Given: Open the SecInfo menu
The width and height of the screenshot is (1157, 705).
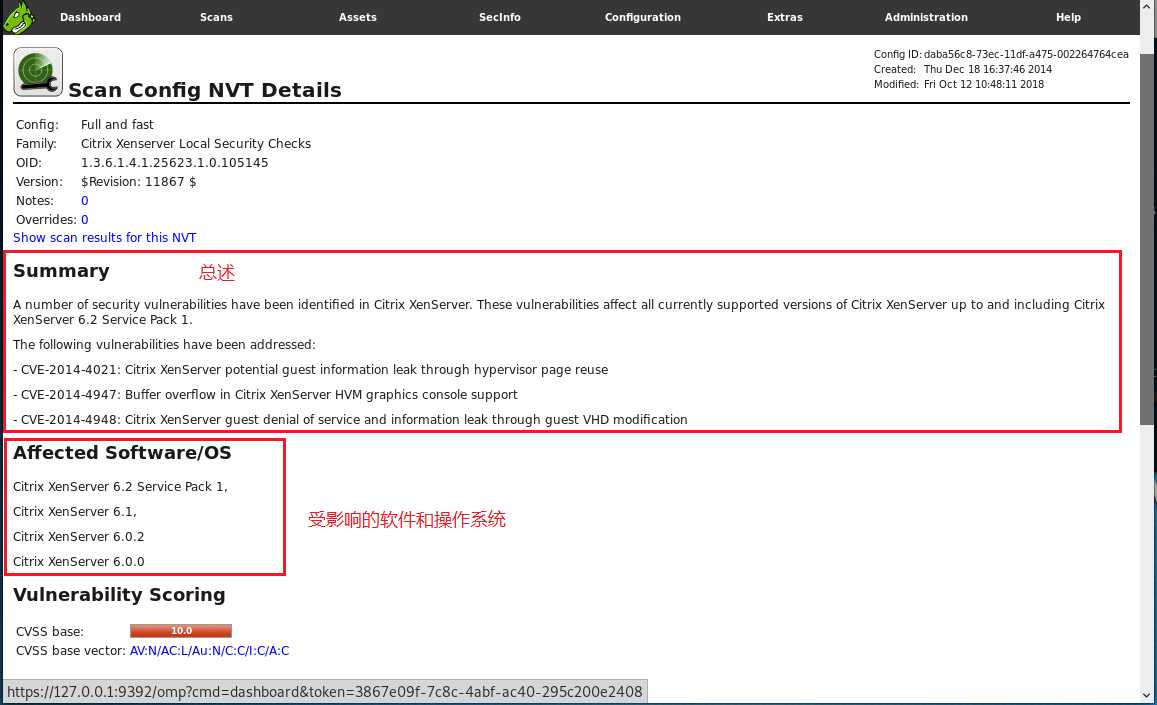Looking at the screenshot, I should click(x=500, y=17).
